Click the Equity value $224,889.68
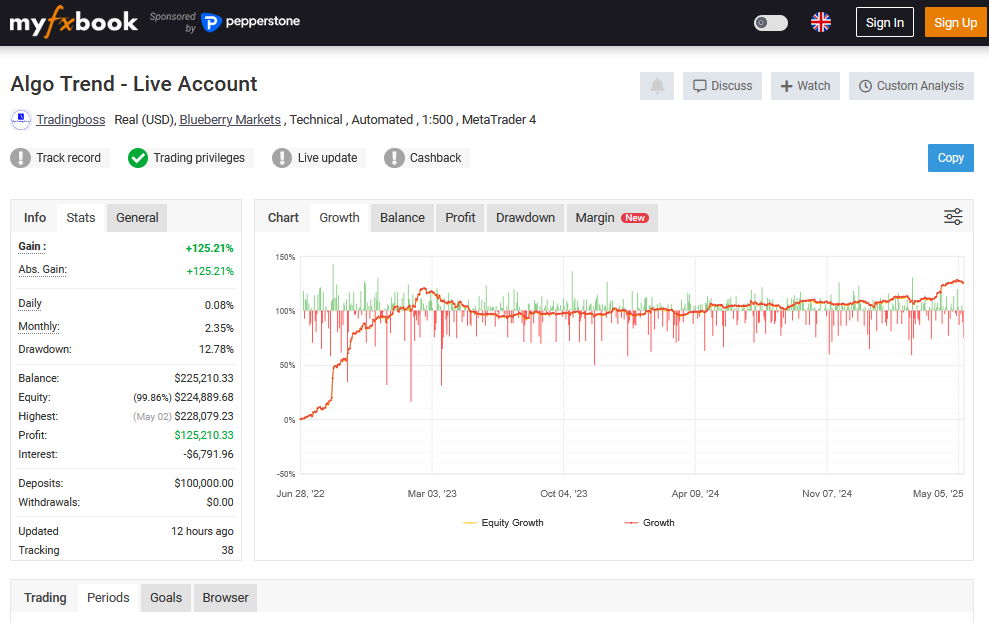This screenshot has height=623, width=989. click(x=204, y=397)
